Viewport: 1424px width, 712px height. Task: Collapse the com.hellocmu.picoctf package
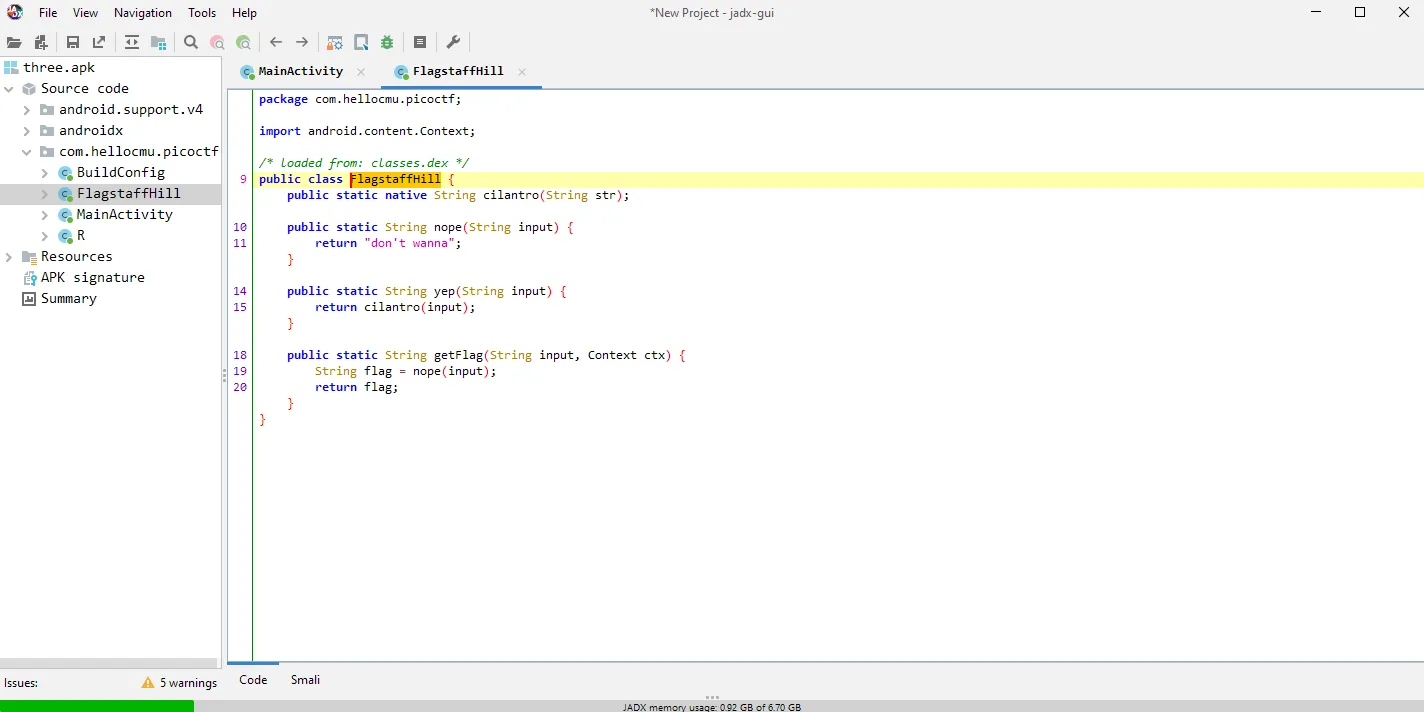point(27,152)
